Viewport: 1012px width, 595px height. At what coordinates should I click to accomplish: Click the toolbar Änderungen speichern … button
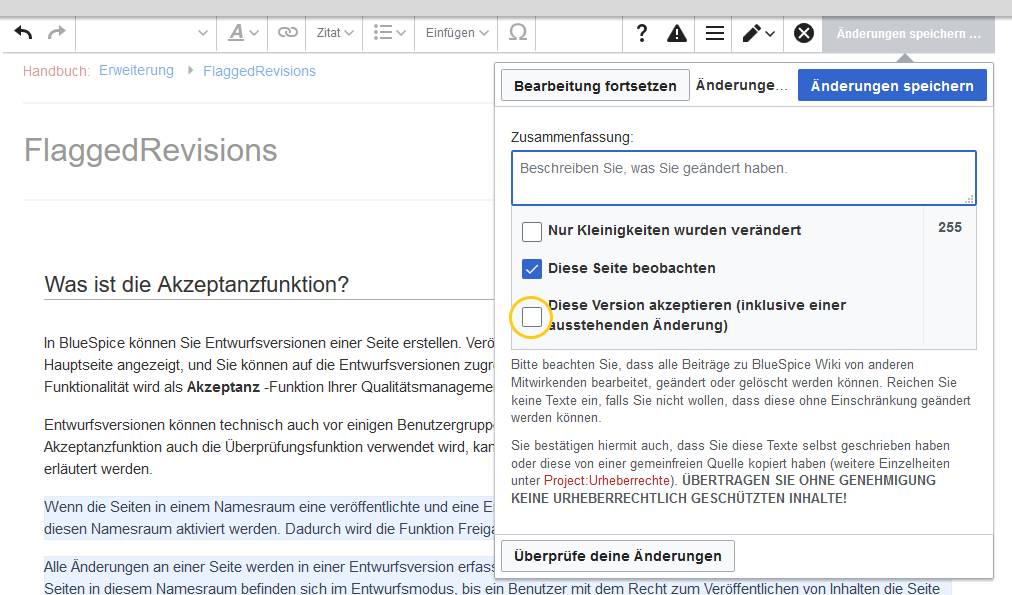[908, 34]
